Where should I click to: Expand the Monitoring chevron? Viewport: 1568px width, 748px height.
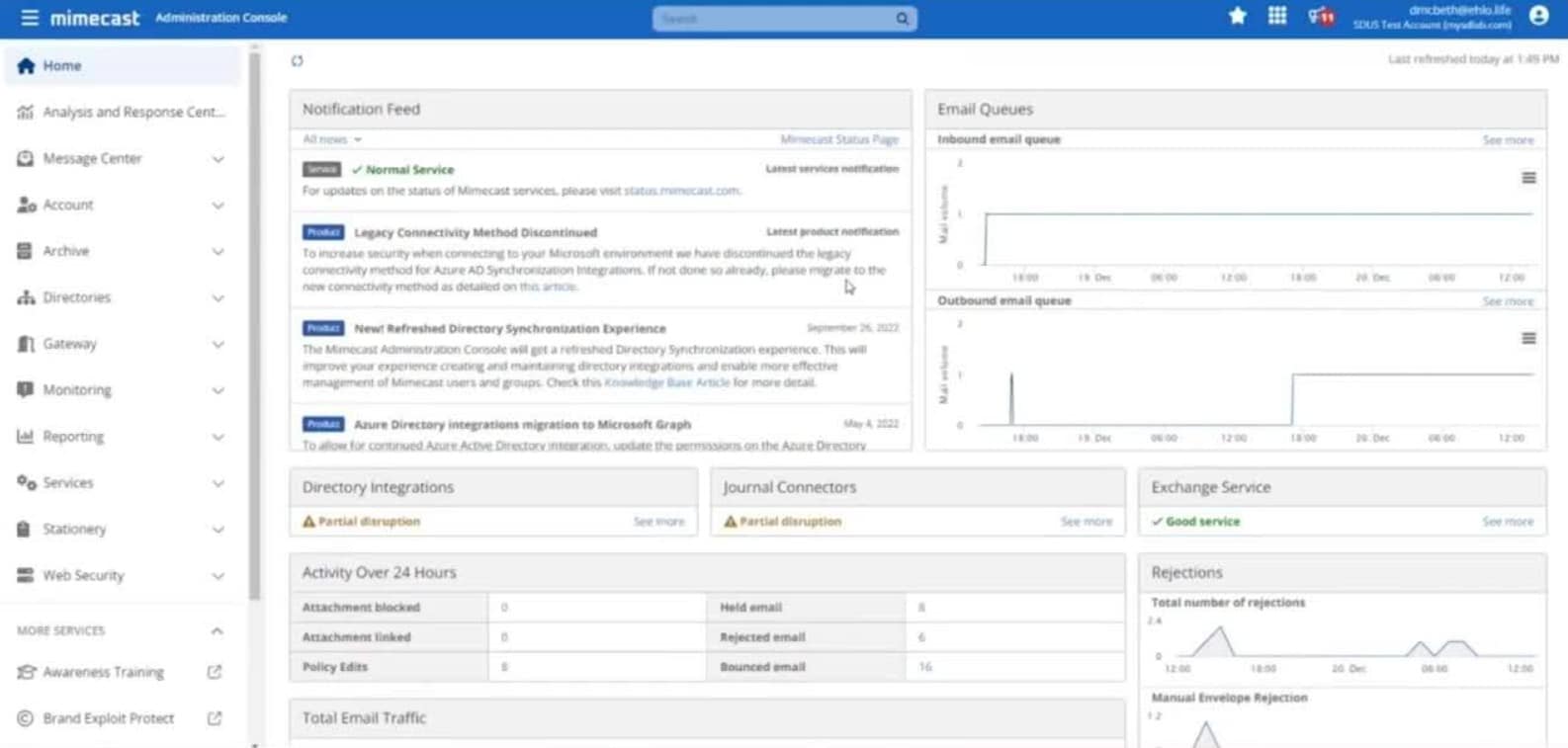click(x=218, y=390)
